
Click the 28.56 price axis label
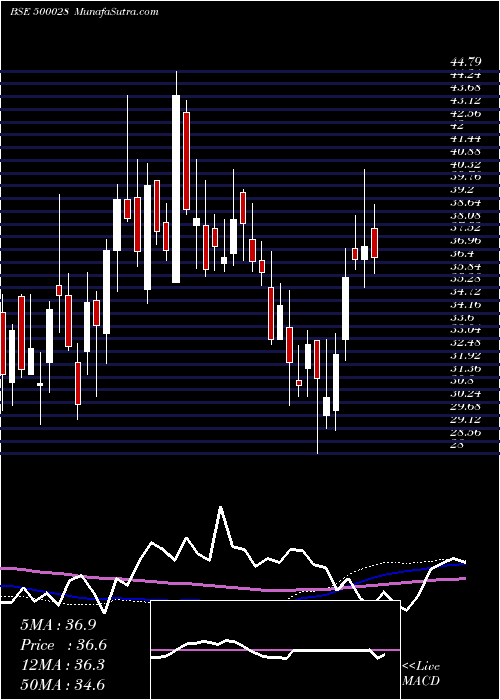click(x=468, y=433)
